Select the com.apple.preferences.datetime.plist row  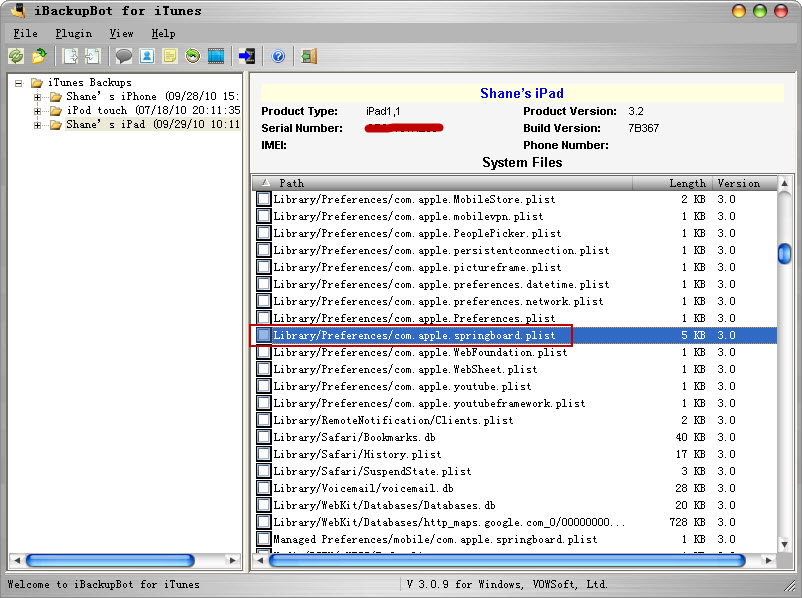[515, 284]
